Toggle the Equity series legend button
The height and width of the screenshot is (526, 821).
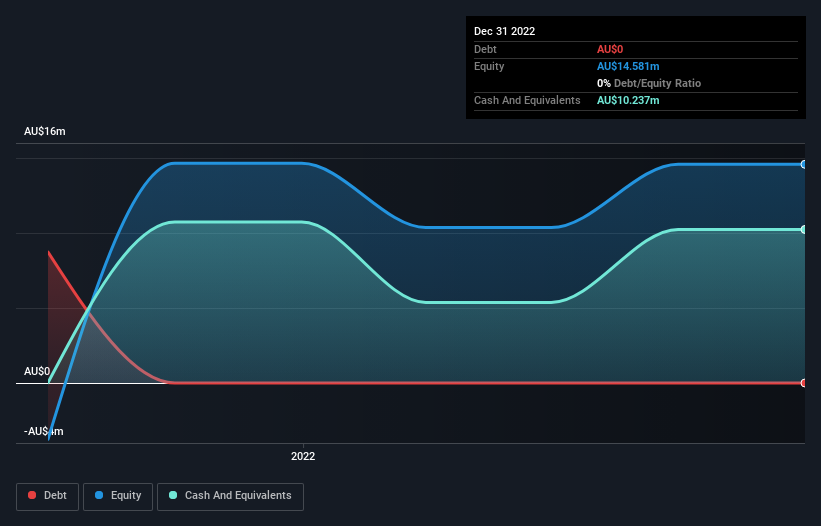click(x=118, y=496)
